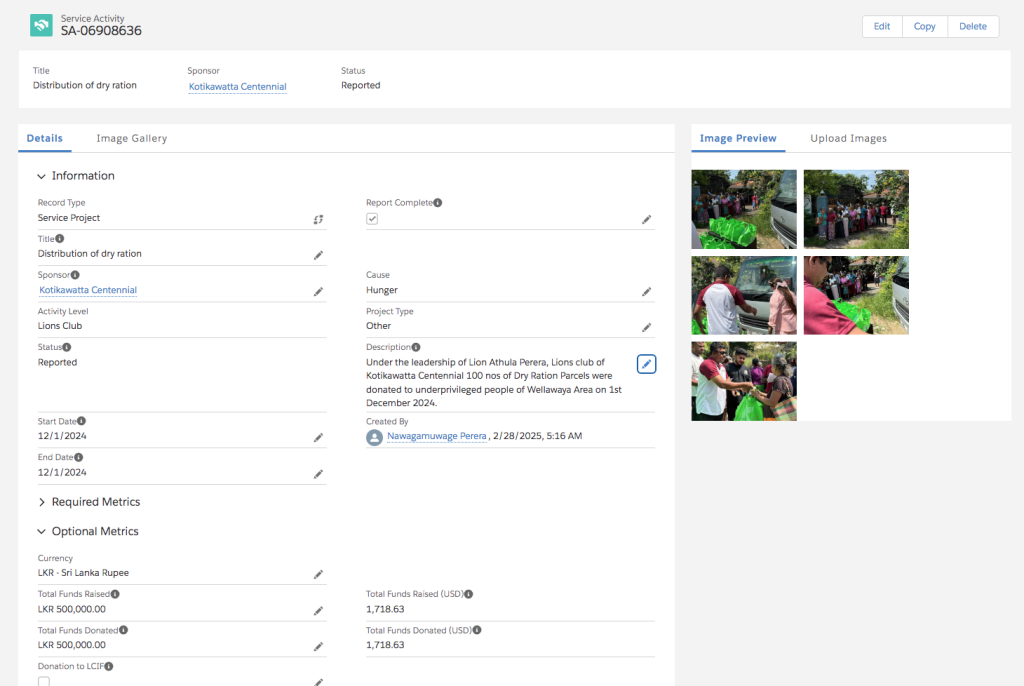Open the second preview photo of crowd on road
Screen dimensions: 1024x686
click(856, 209)
